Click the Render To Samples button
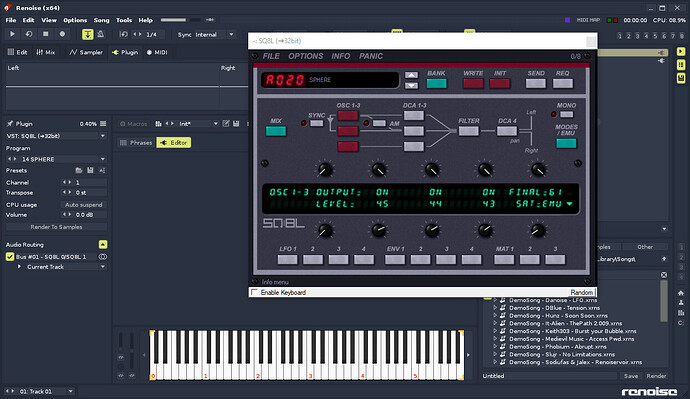The height and width of the screenshot is (399, 690). point(56,227)
